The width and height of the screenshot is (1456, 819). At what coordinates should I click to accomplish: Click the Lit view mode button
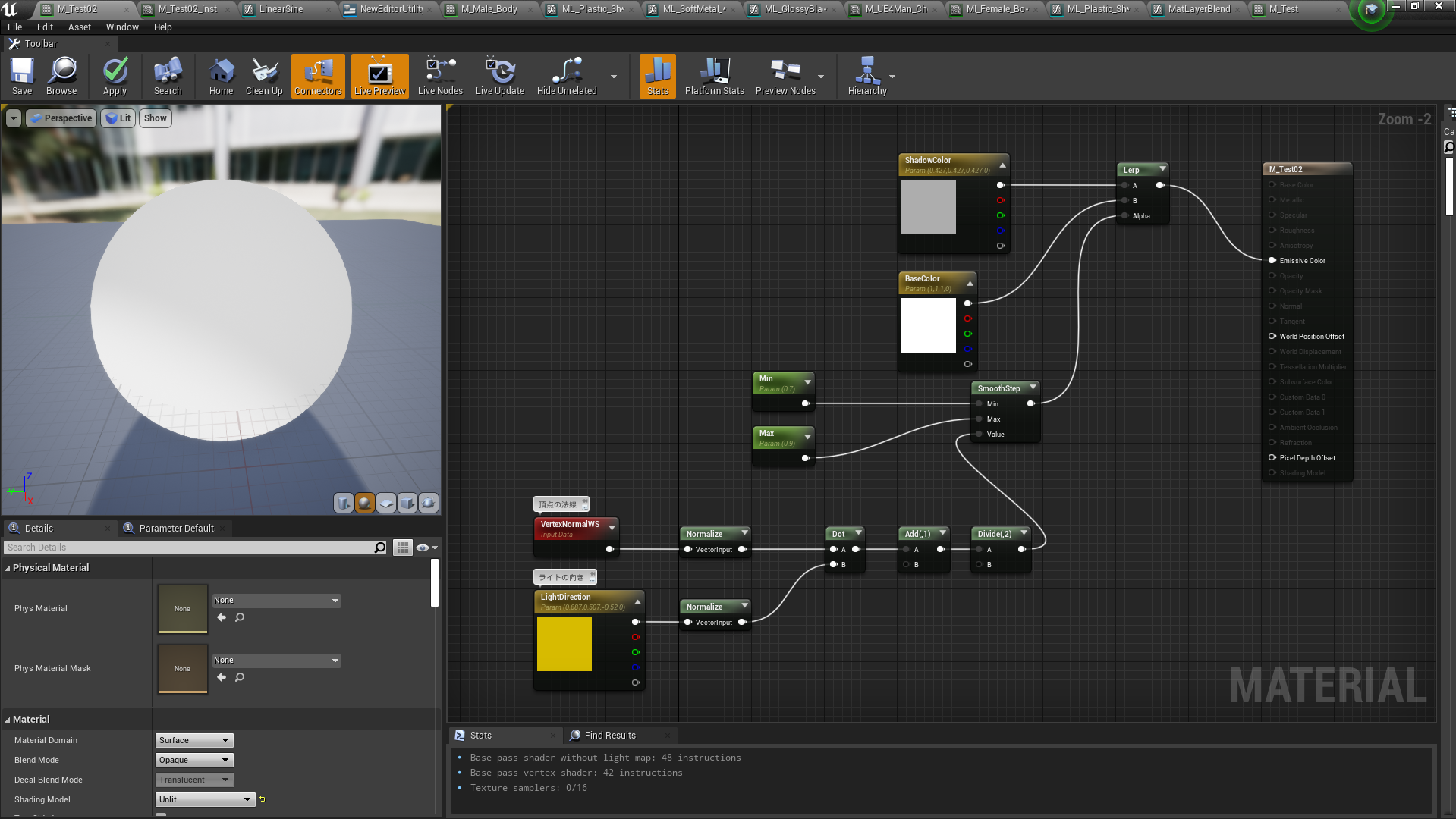pos(118,118)
